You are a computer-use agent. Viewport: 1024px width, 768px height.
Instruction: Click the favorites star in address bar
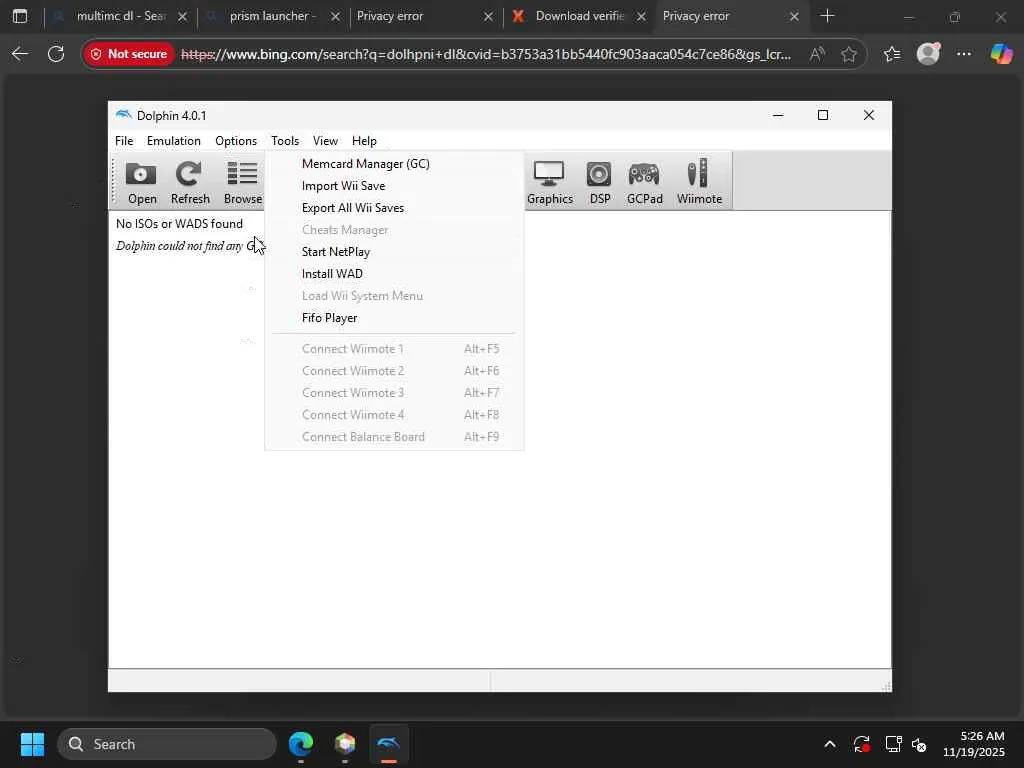click(x=848, y=54)
